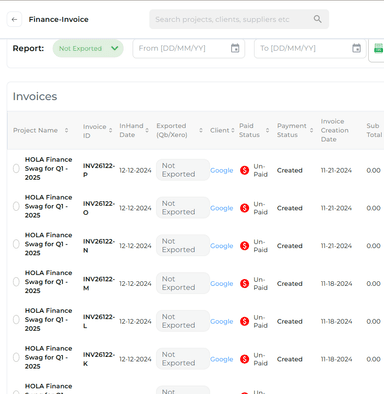
Task: Click Not Exported badge for INV26122-O
Action: tap(183, 208)
